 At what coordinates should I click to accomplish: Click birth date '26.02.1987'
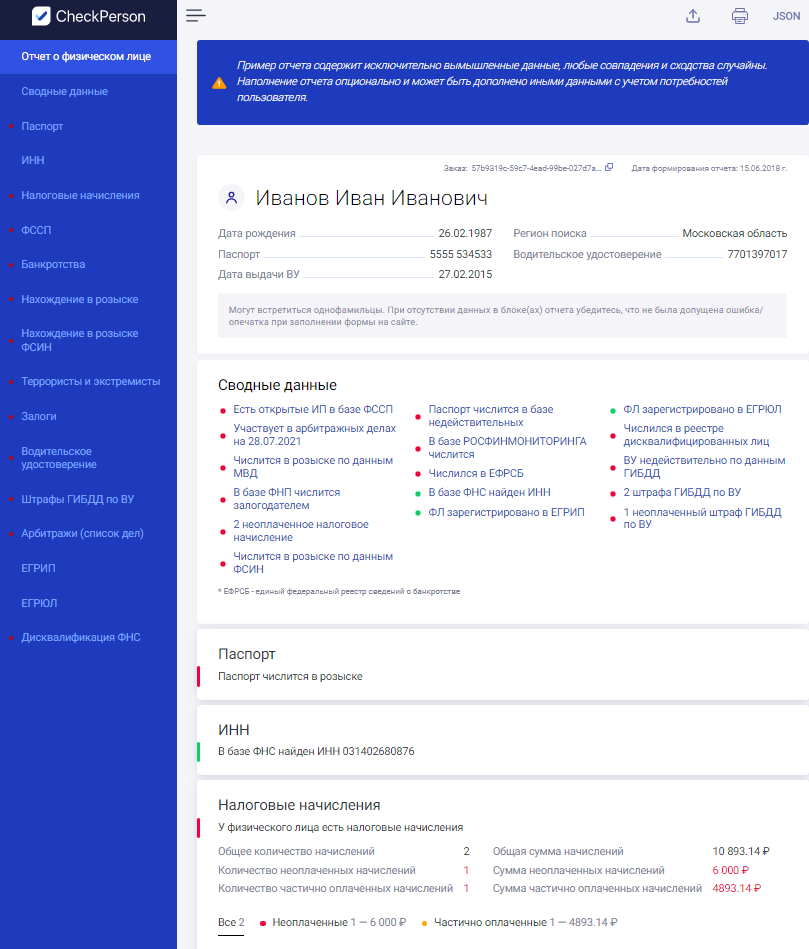point(465,233)
